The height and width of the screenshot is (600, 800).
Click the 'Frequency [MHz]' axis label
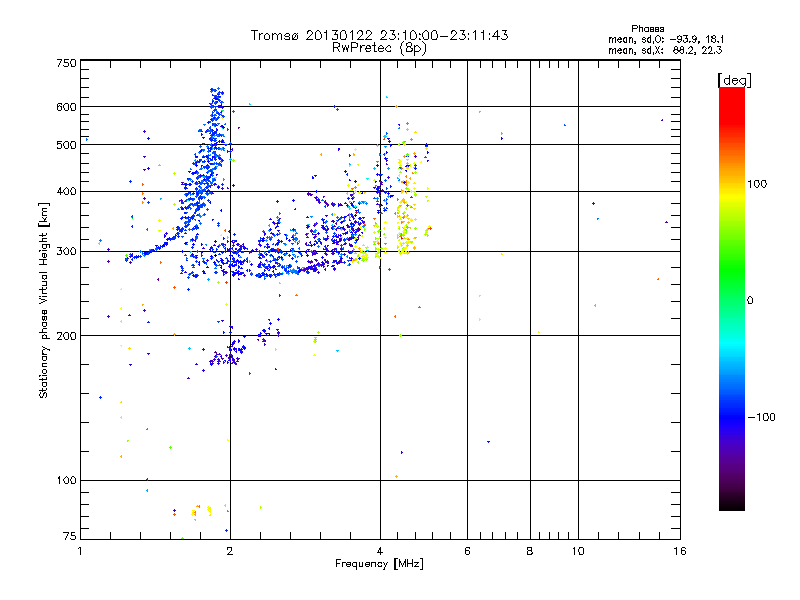[x=379, y=564]
